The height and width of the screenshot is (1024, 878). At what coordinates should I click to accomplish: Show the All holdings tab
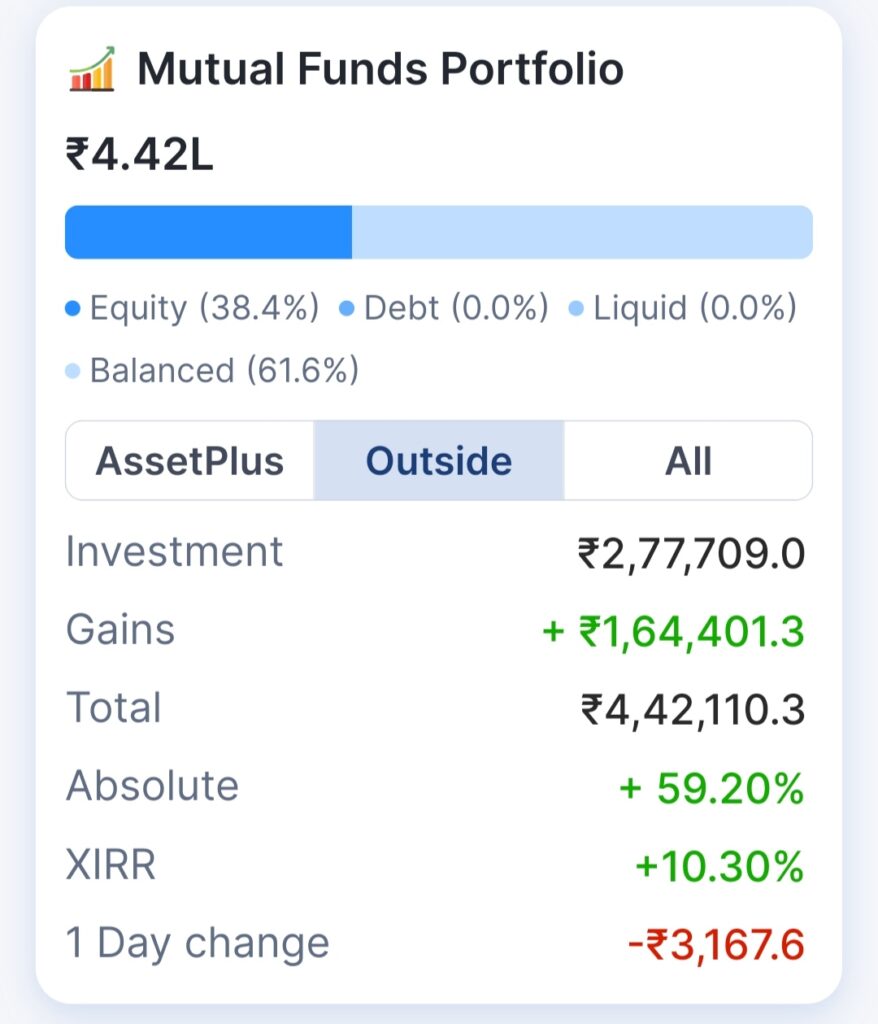coord(688,461)
